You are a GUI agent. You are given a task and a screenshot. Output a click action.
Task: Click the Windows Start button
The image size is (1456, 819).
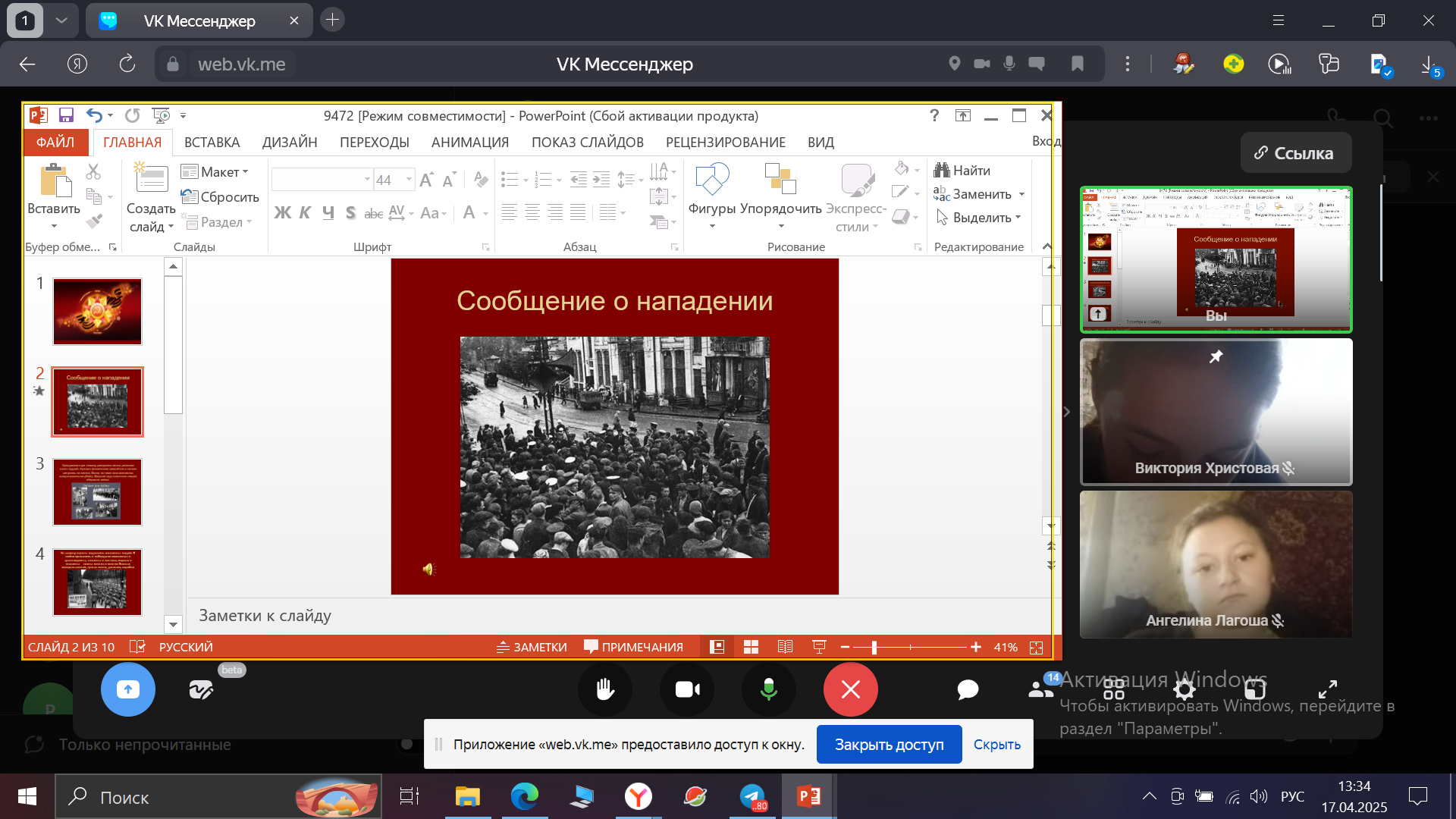click(x=27, y=797)
